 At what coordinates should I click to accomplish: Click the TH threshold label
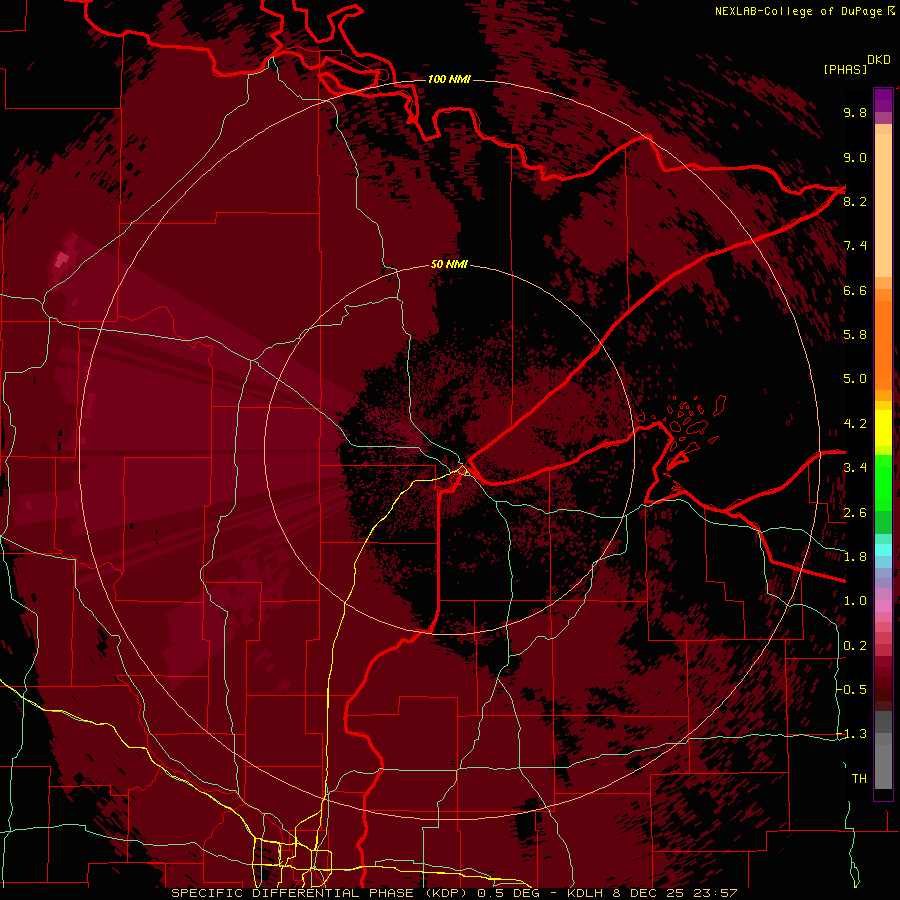coord(859,779)
